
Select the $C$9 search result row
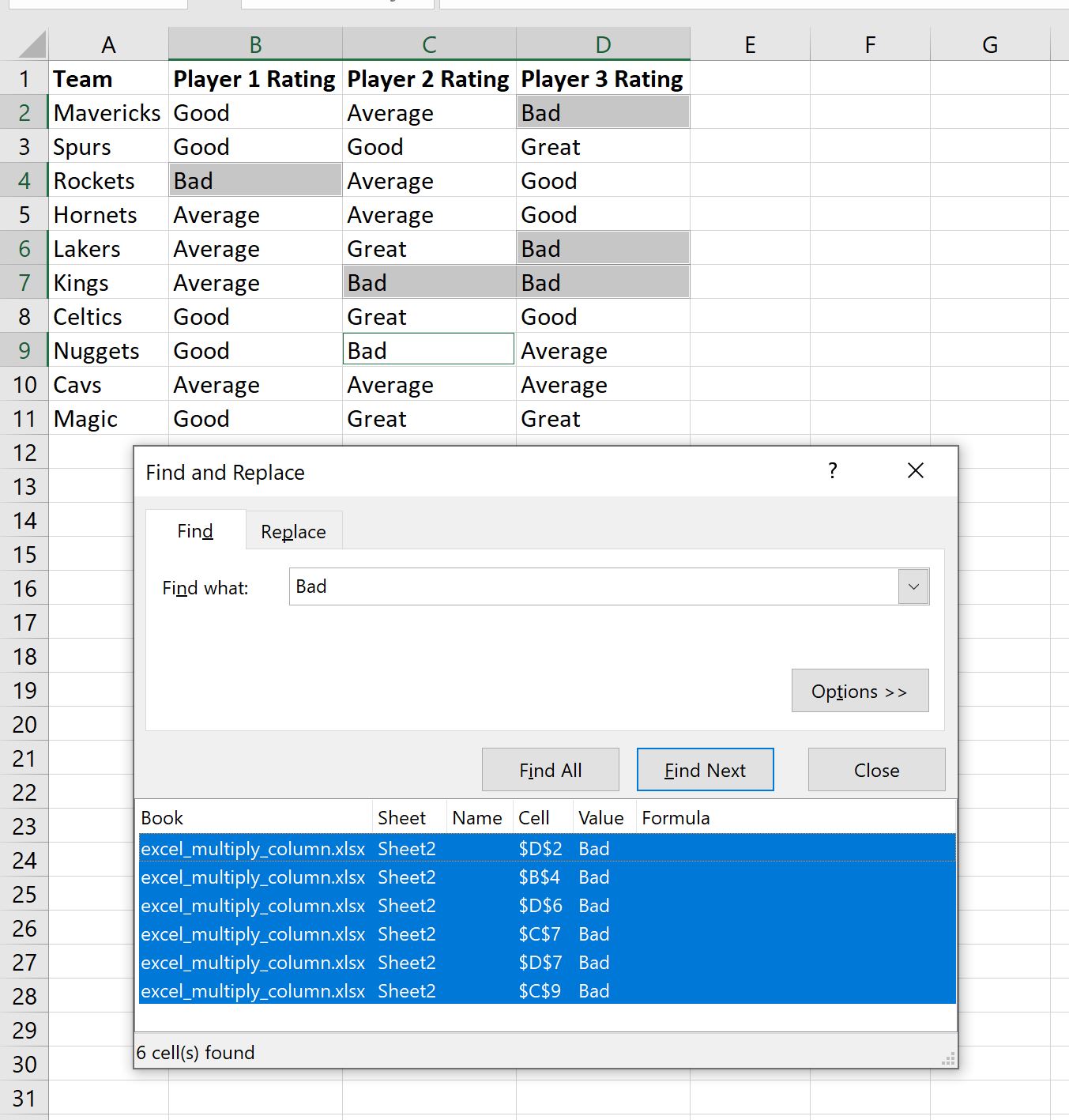547,990
